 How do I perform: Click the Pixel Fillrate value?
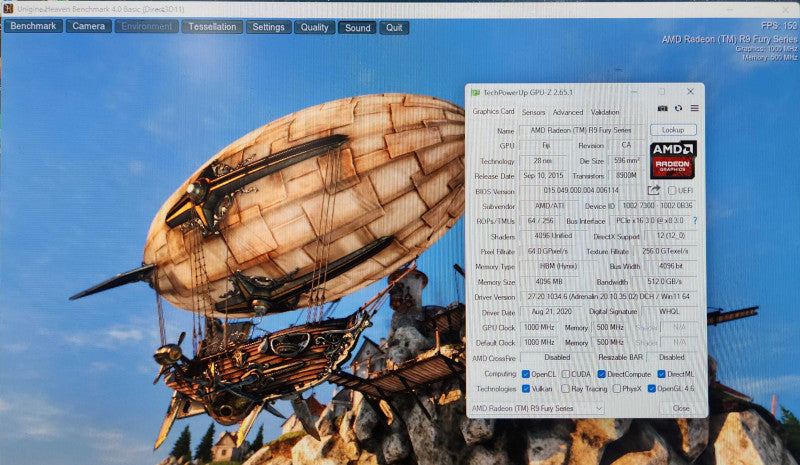coord(547,251)
